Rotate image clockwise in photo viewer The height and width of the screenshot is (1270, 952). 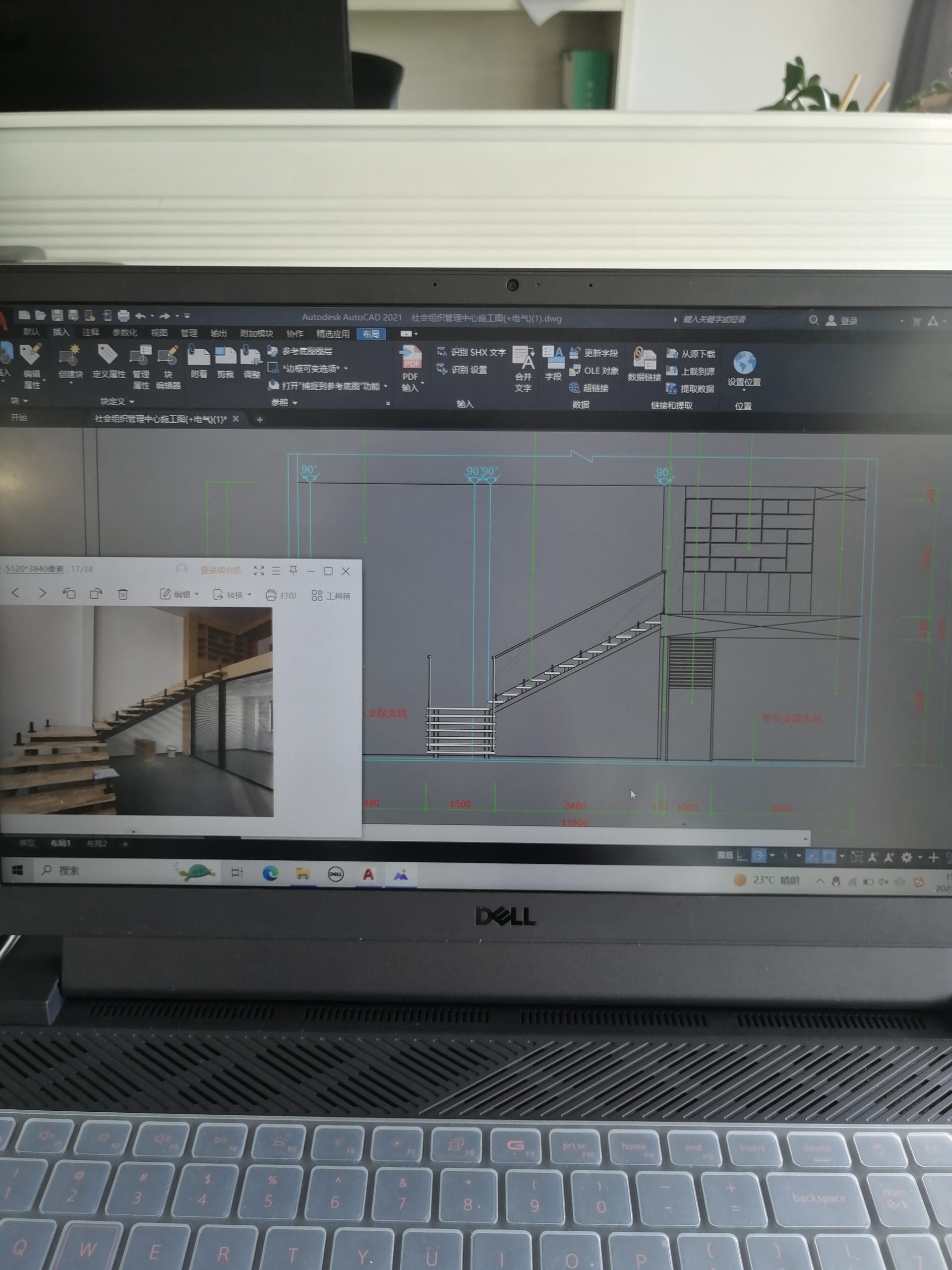click(x=96, y=594)
